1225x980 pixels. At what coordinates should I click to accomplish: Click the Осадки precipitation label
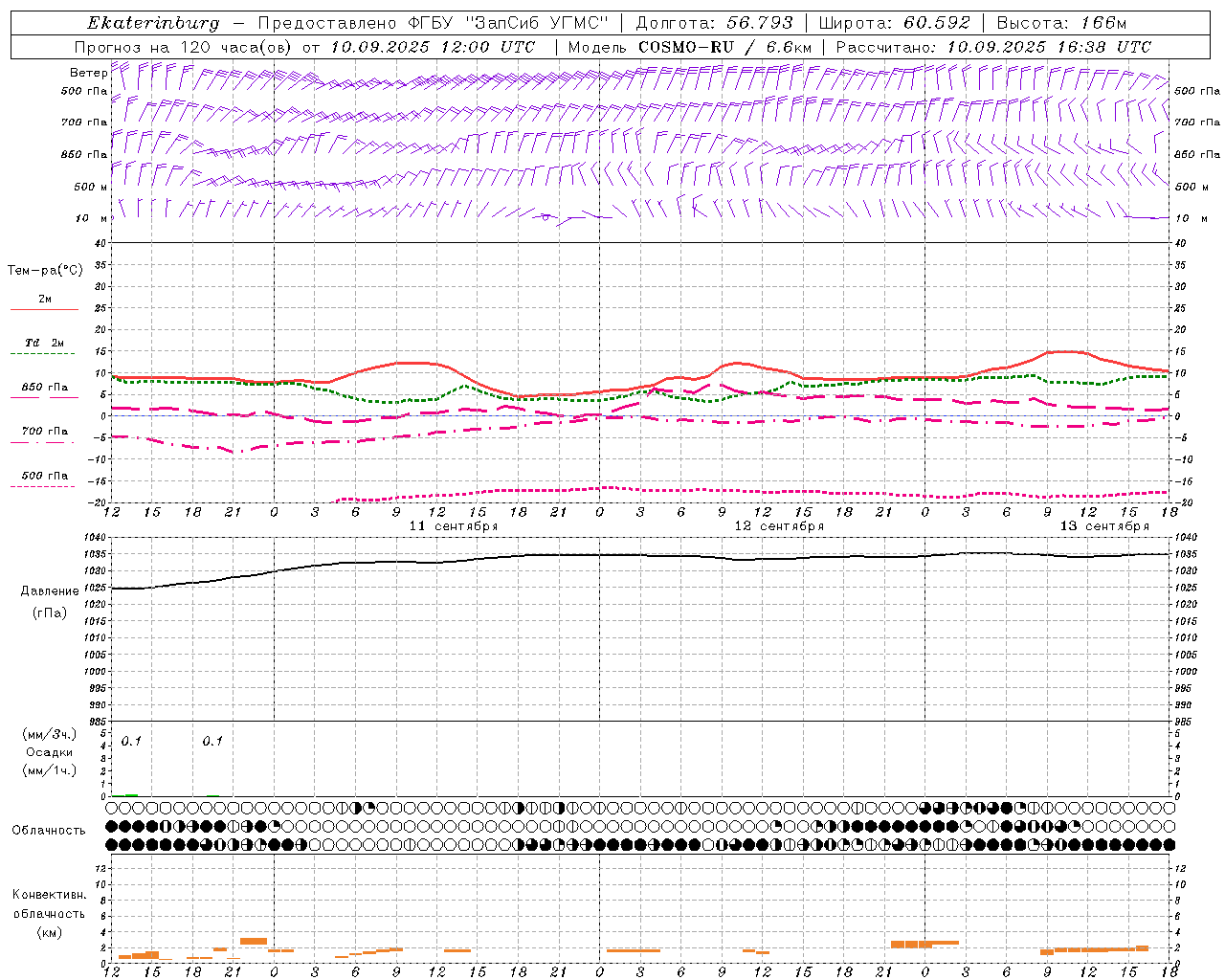click(50, 752)
